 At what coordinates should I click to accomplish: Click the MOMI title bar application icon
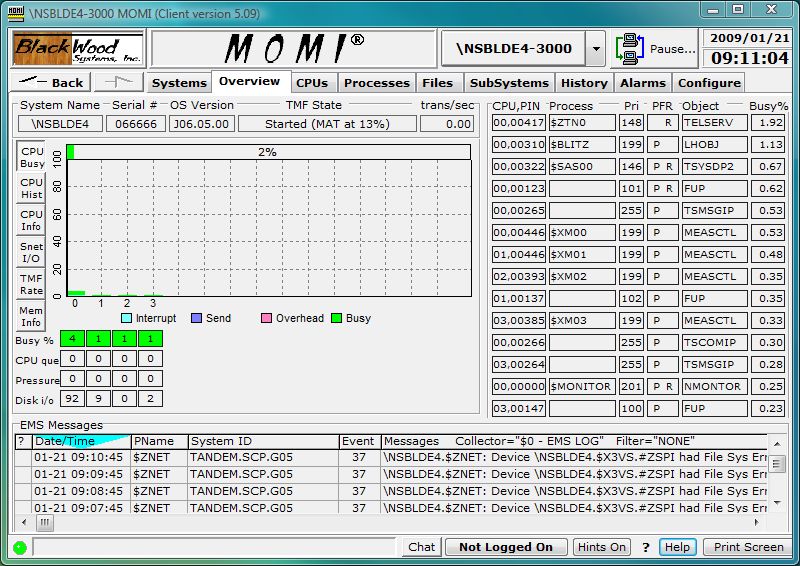(16, 14)
